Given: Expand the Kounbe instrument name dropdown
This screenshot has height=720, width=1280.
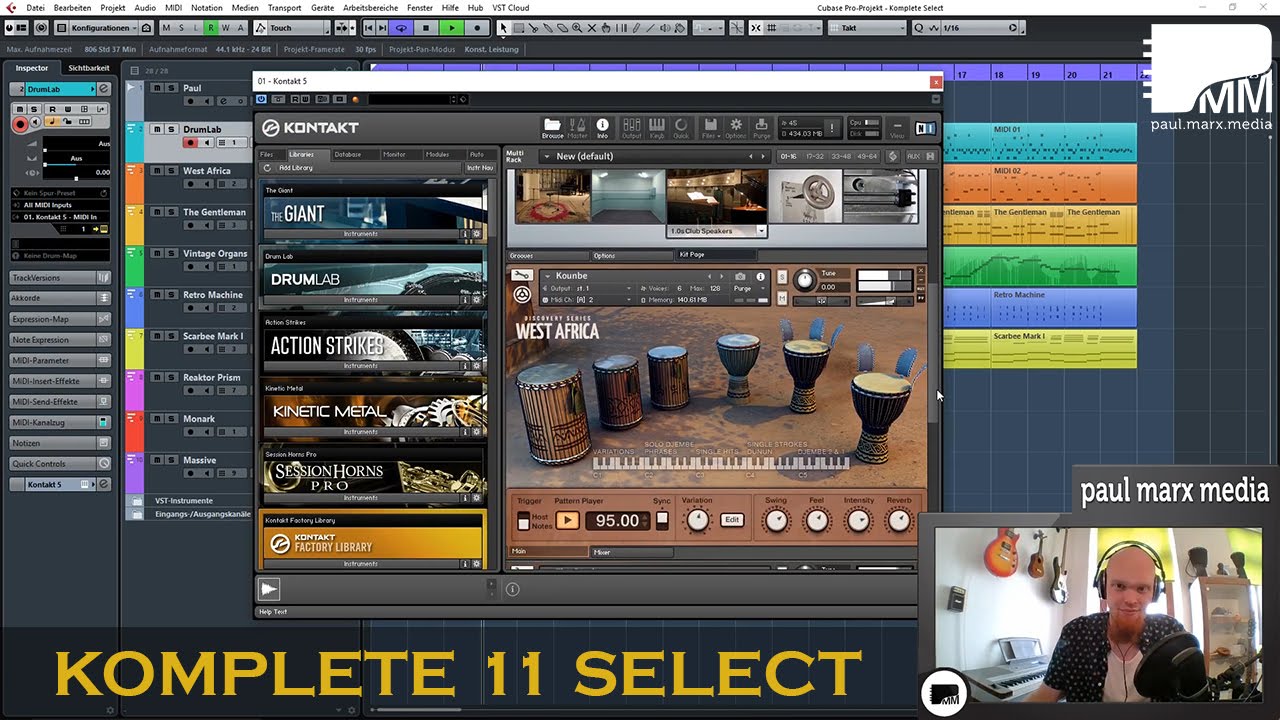Looking at the screenshot, I should click(x=547, y=276).
